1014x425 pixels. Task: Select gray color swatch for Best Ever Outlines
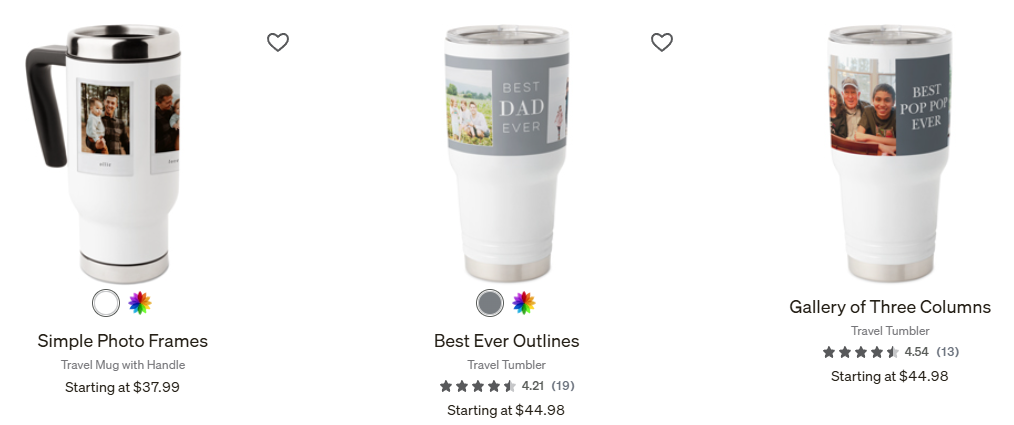point(490,303)
